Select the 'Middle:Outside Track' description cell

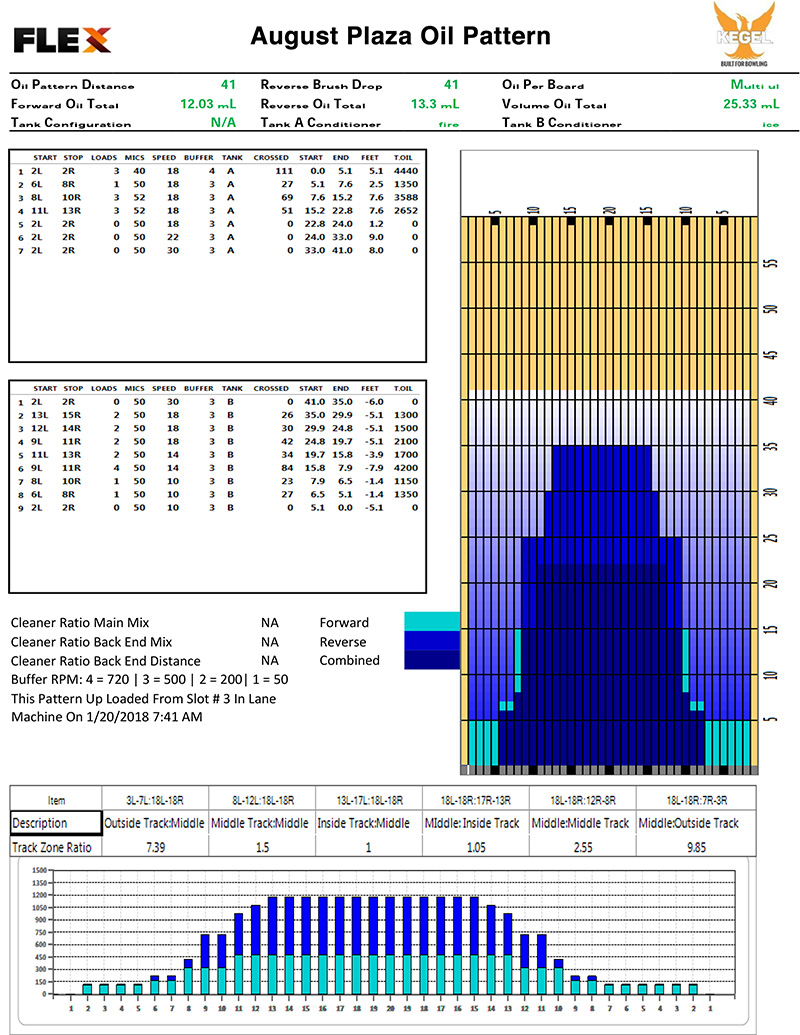[690, 823]
